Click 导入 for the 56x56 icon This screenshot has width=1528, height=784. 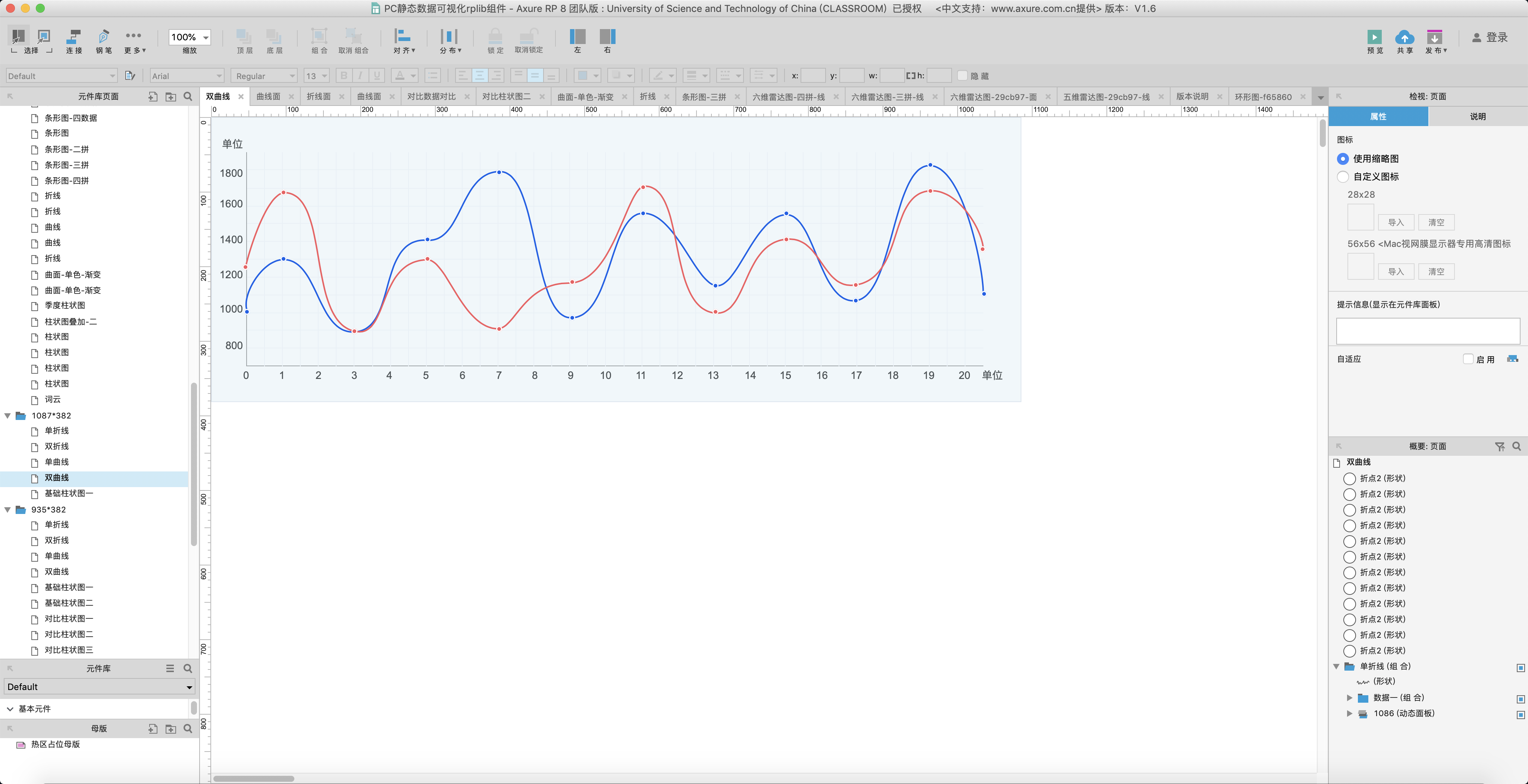click(1396, 272)
